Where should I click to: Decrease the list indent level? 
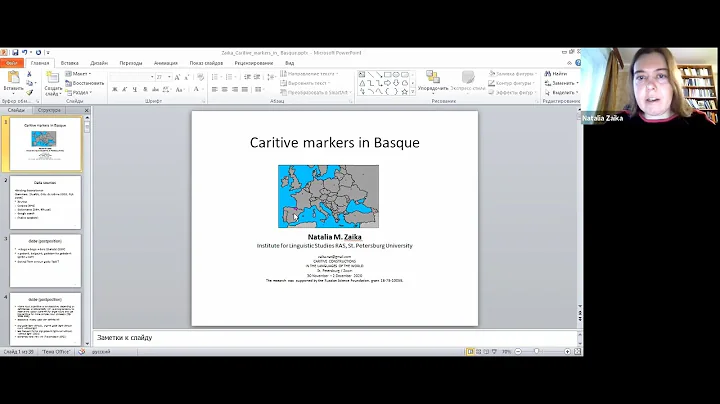point(247,77)
